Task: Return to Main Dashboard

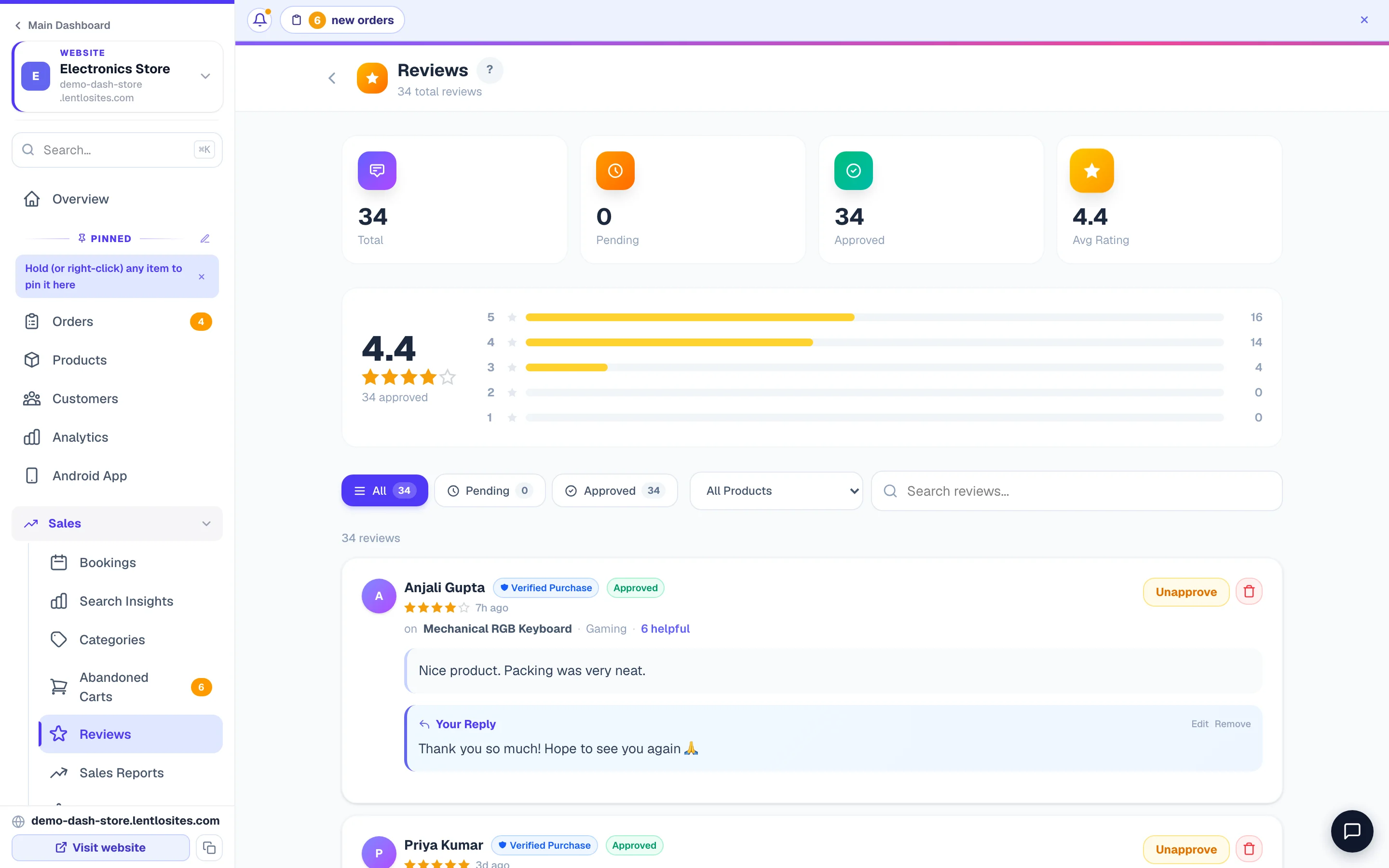Action: [62, 25]
